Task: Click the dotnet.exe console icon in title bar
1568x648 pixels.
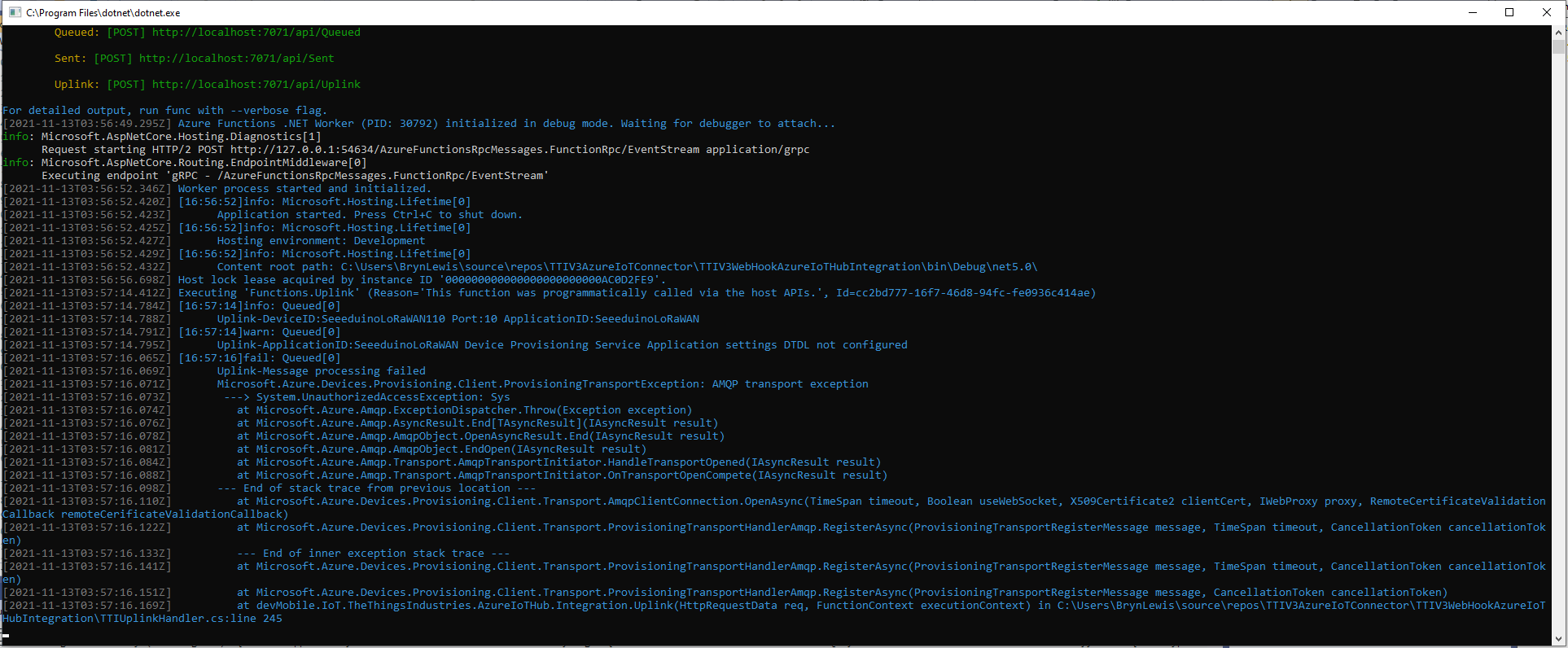Action: (x=15, y=12)
